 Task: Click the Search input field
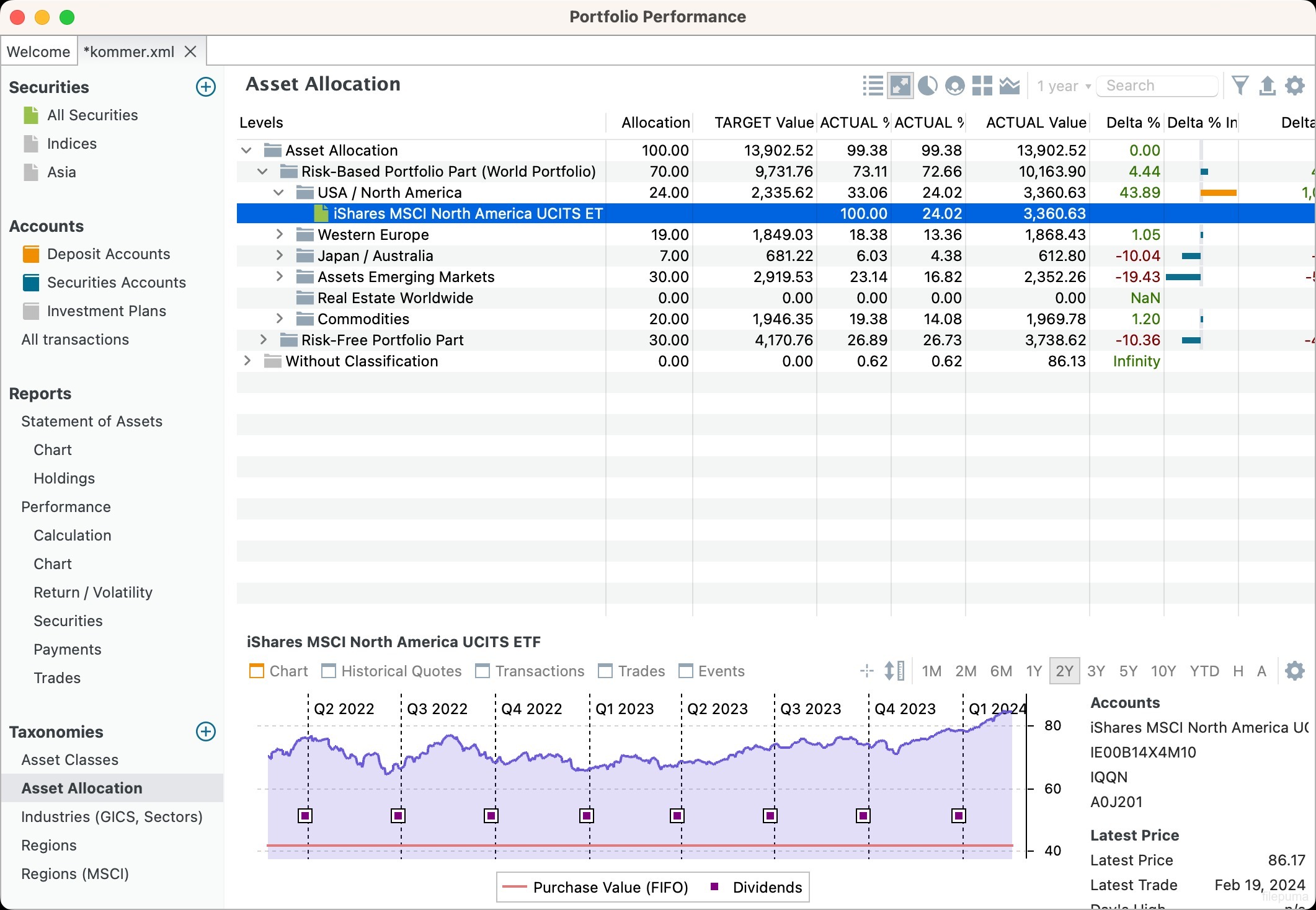[1157, 86]
